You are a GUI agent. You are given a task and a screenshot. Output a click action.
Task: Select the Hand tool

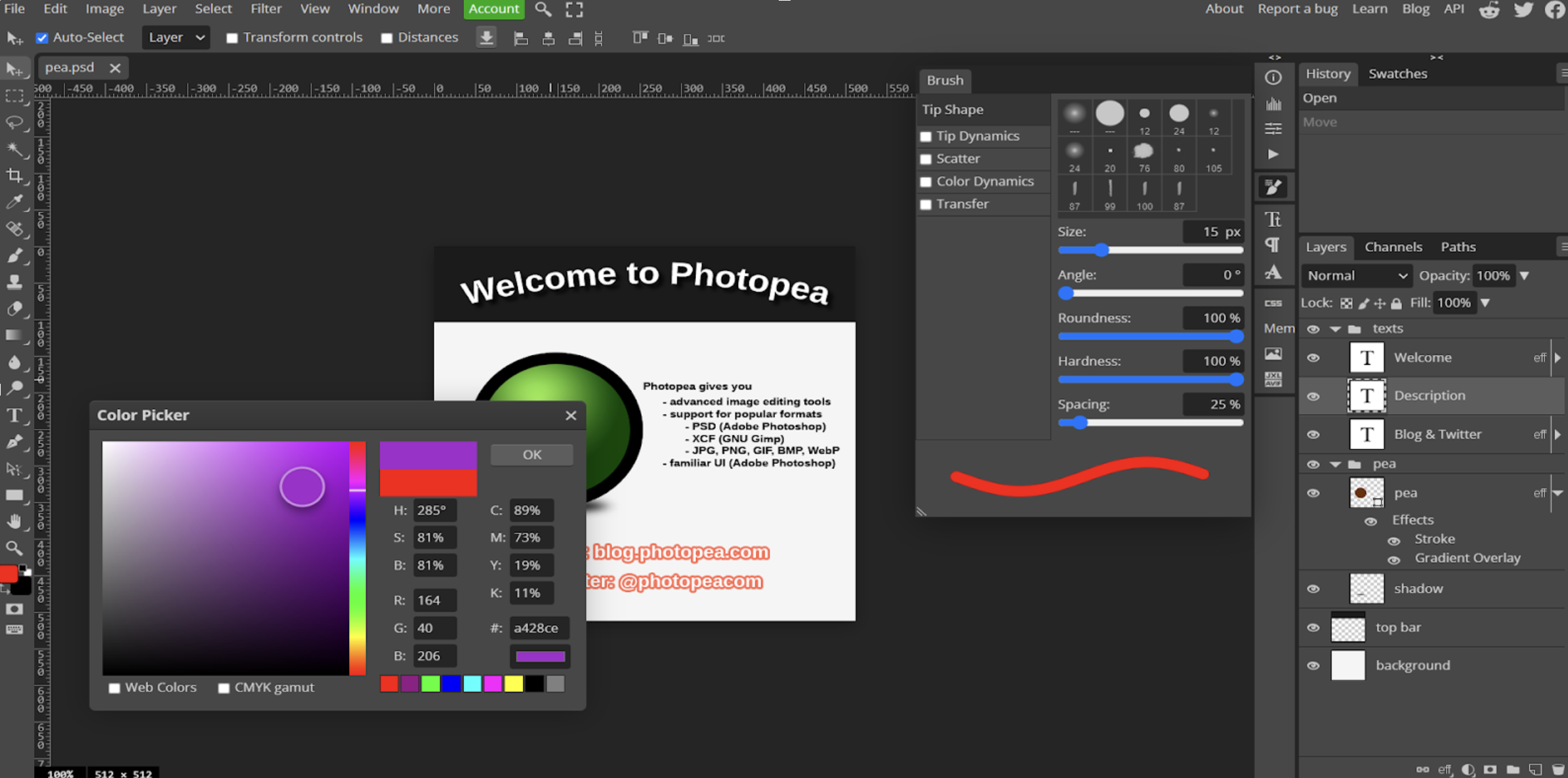[x=14, y=522]
